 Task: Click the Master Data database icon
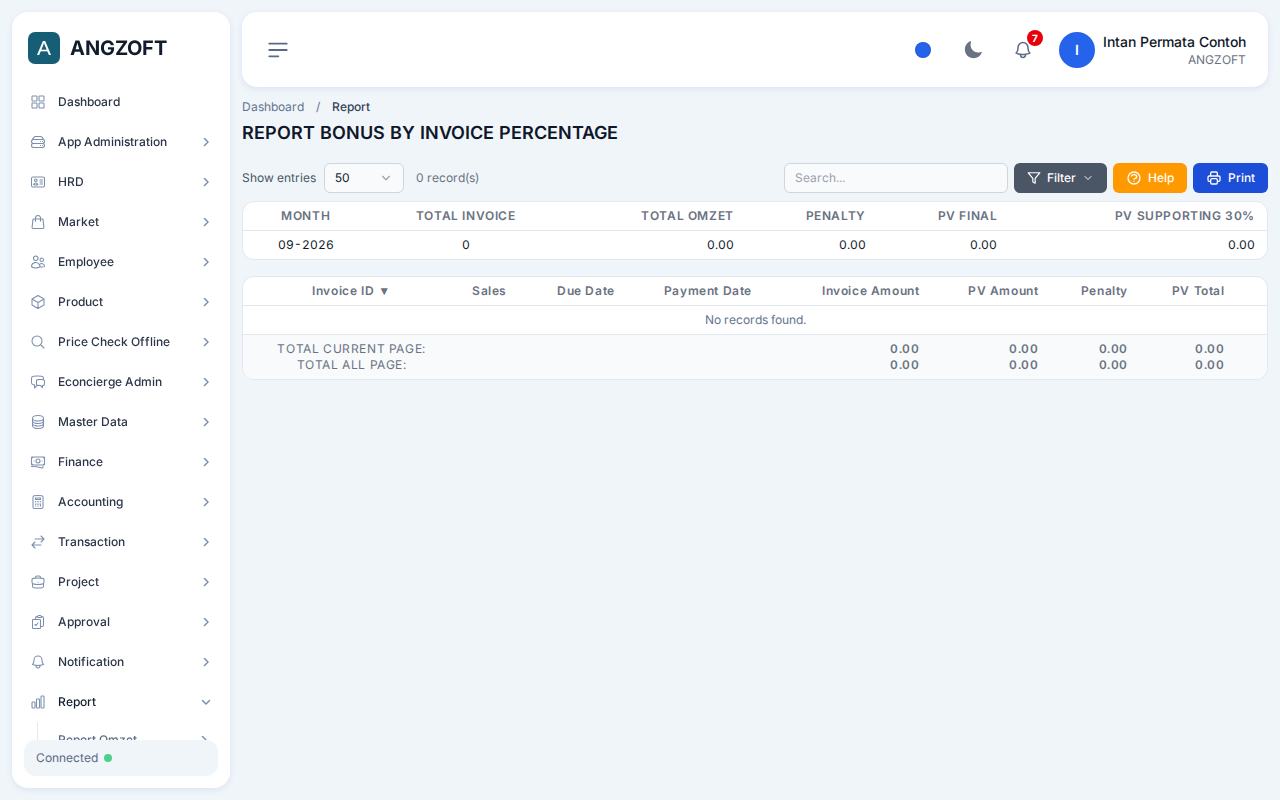point(38,422)
